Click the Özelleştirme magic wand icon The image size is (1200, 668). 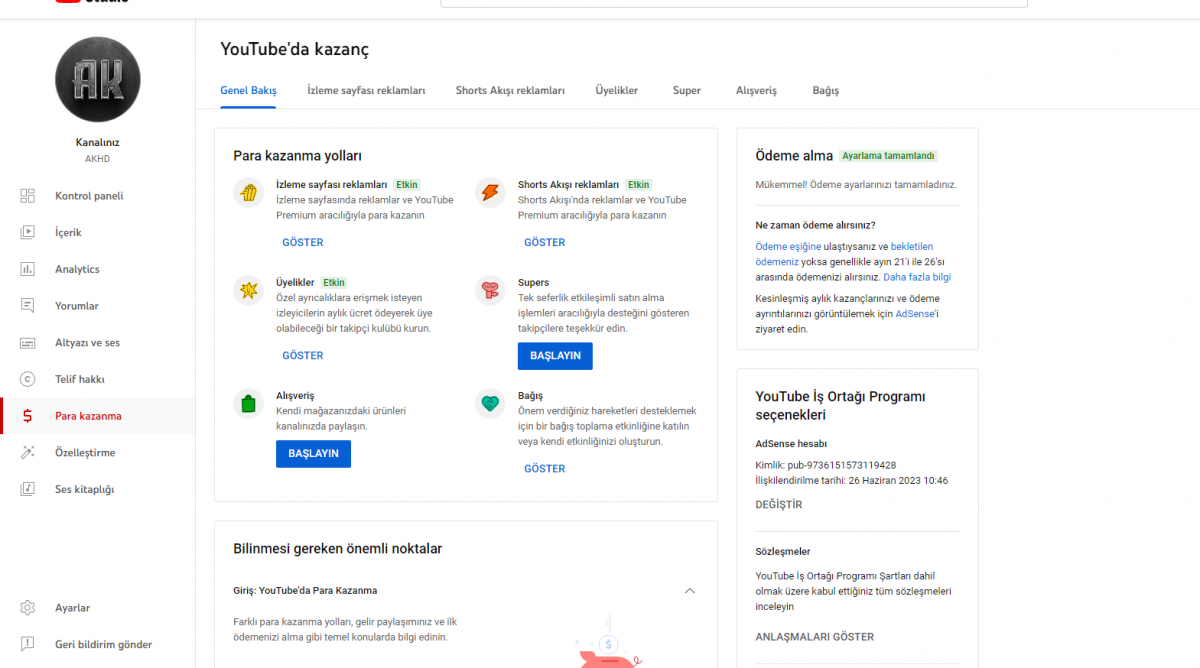28,453
